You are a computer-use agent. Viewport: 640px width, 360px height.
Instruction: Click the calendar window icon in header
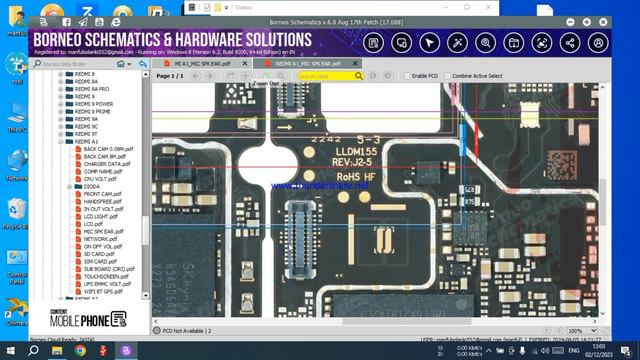[514, 43]
